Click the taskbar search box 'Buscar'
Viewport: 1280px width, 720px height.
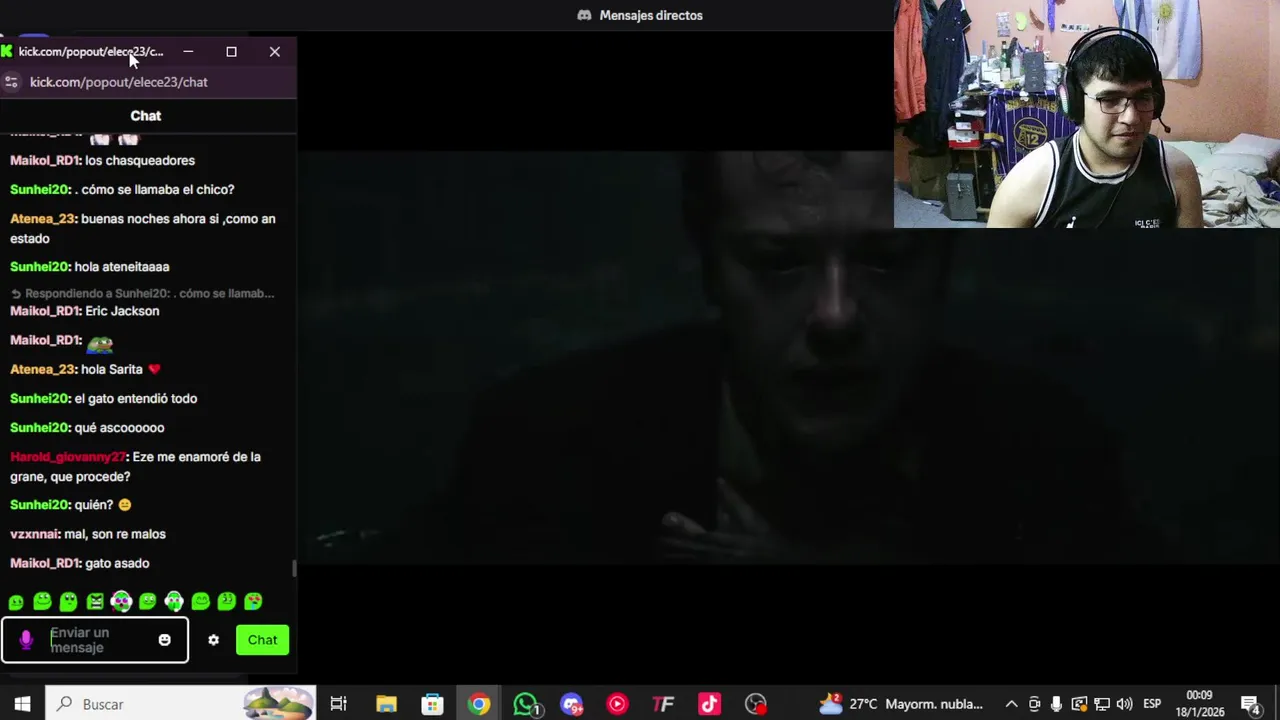[180, 704]
